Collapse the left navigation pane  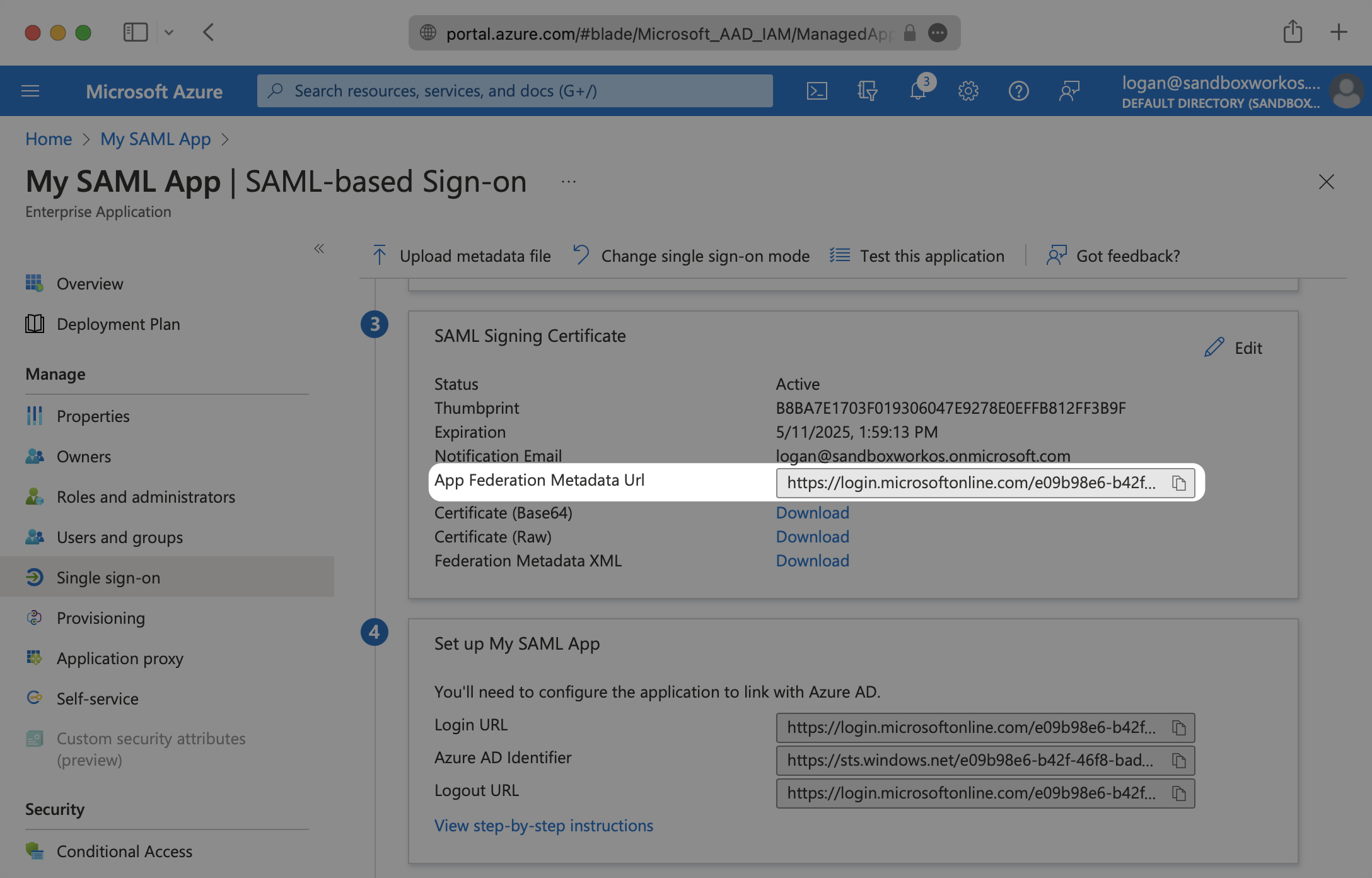coord(319,249)
